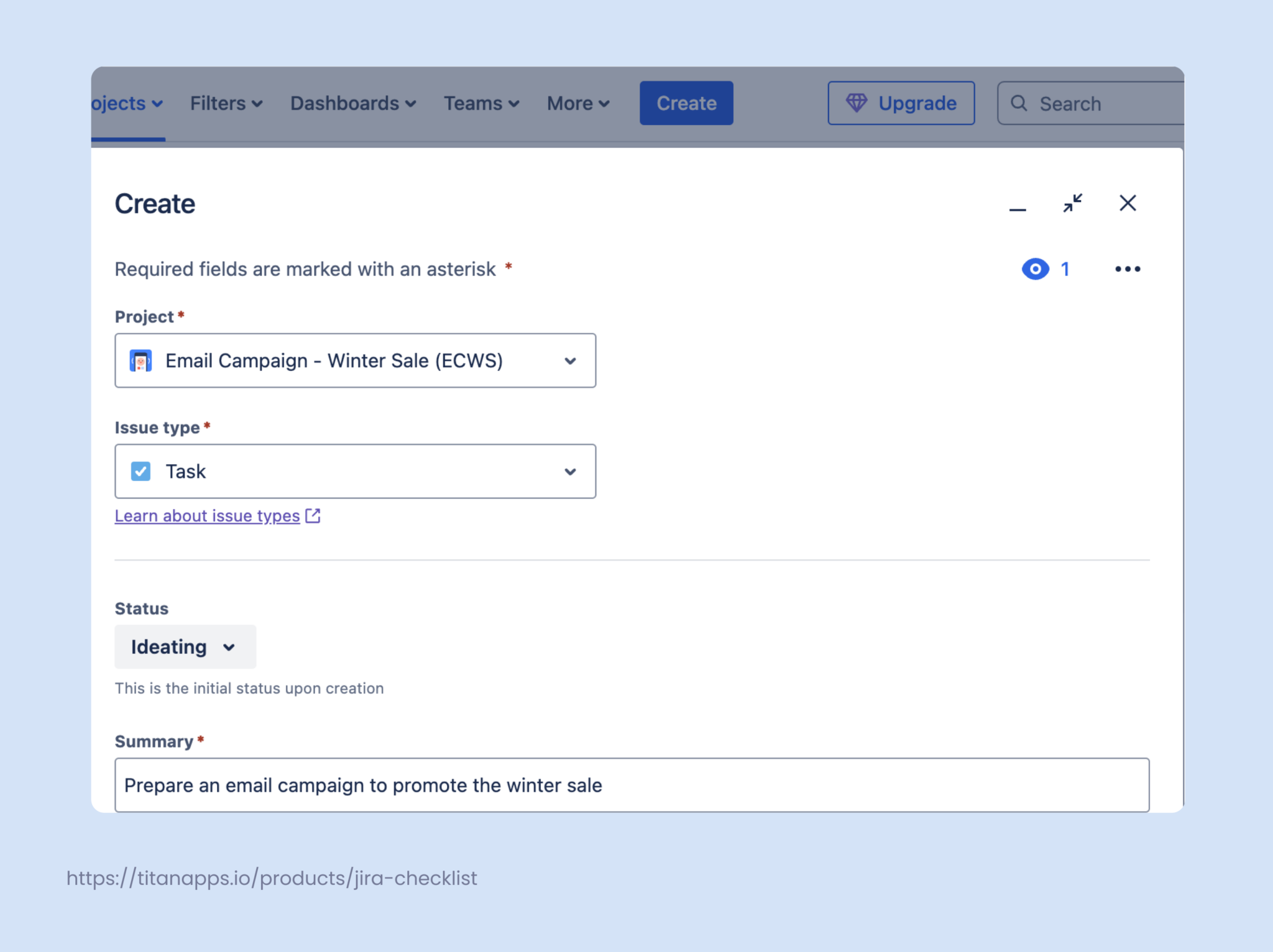
Task: Click the diamond icon on the Upgrade button
Action: [858, 103]
